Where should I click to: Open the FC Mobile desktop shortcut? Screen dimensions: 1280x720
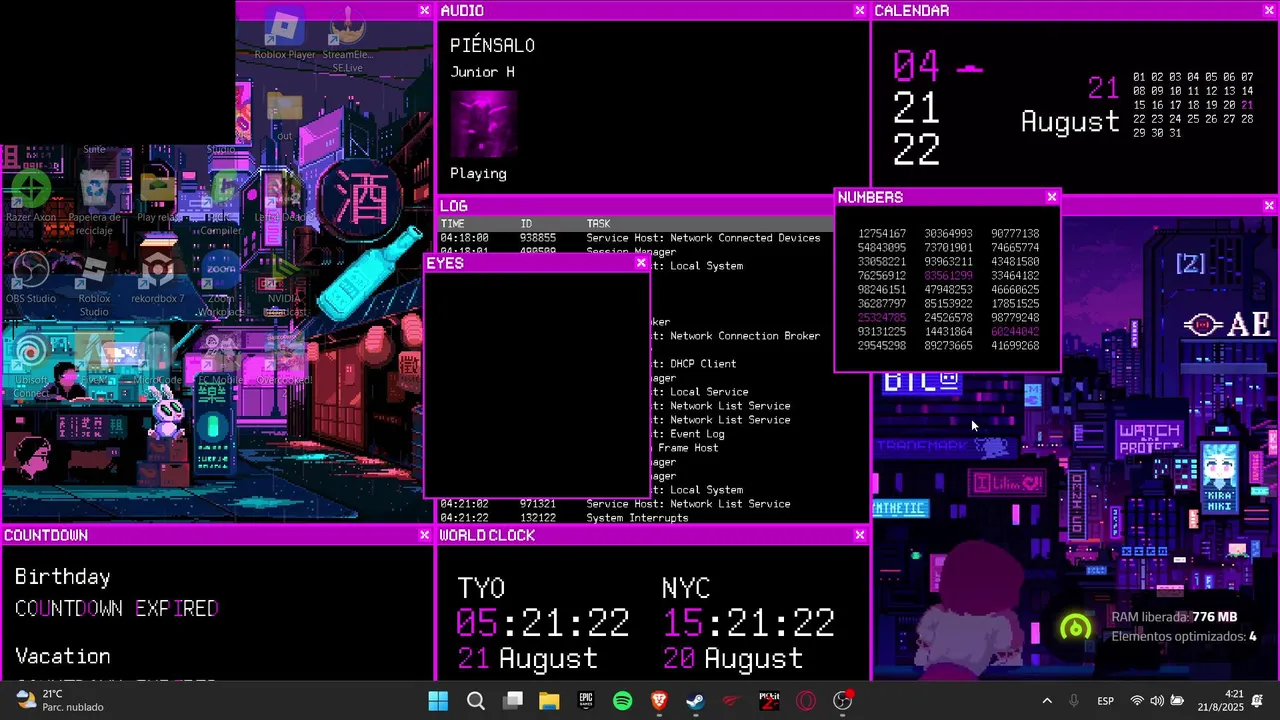tap(221, 360)
